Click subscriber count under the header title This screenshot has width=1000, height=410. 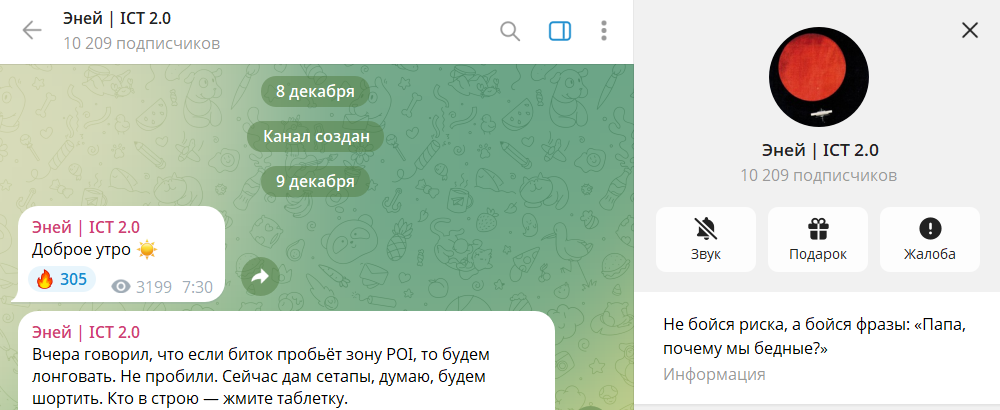tap(141, 43)
